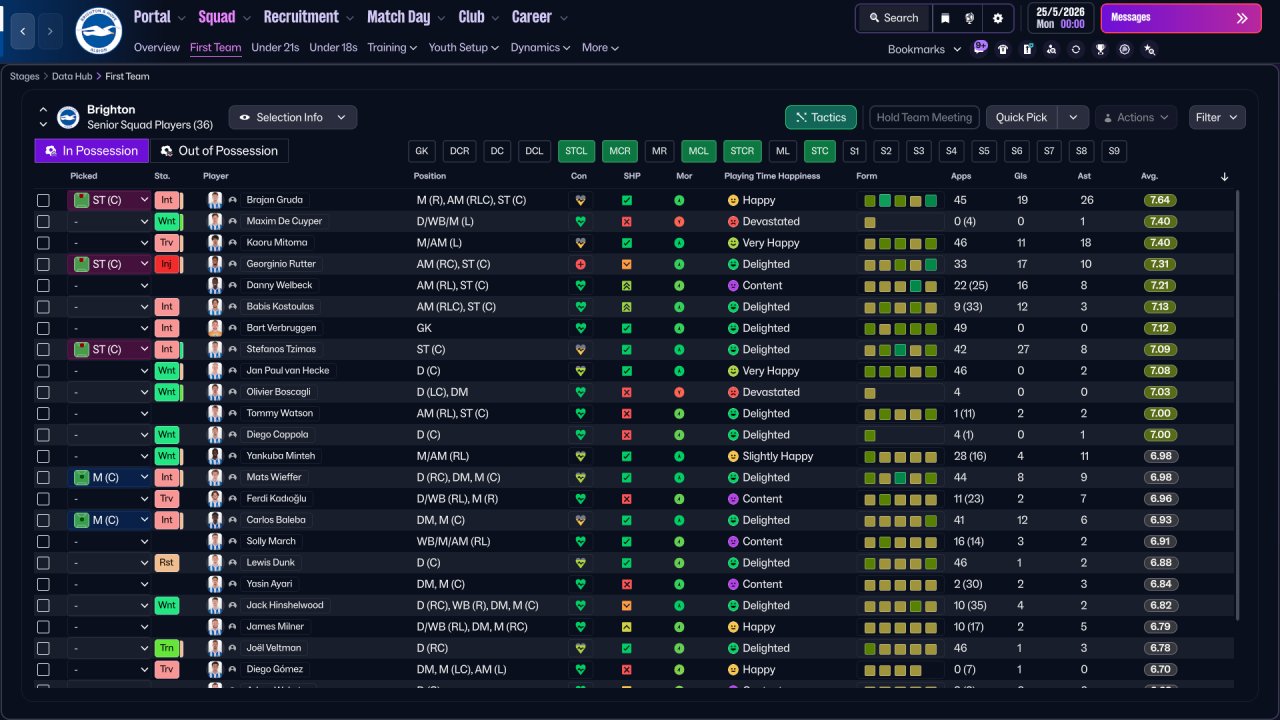Select the checkbox for Bart Verbruggen

[x=43, y=328]
